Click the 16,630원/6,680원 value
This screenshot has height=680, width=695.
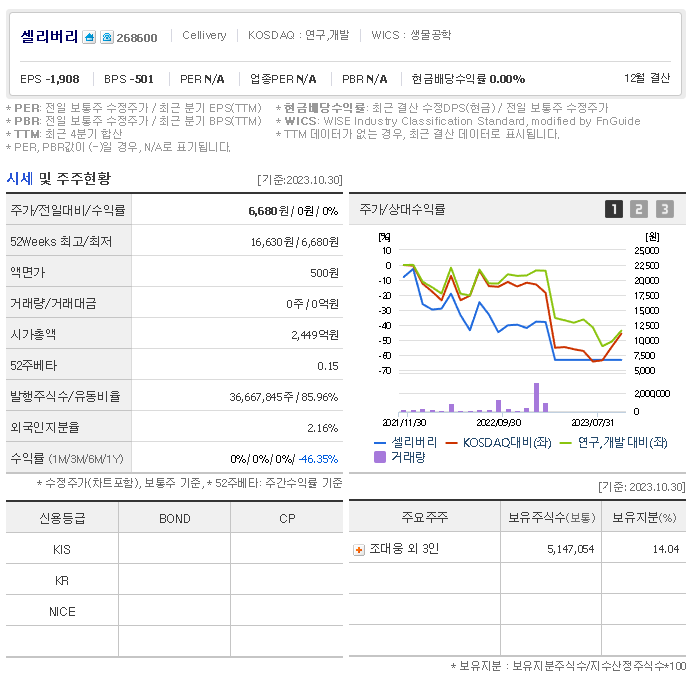point(295,242)
